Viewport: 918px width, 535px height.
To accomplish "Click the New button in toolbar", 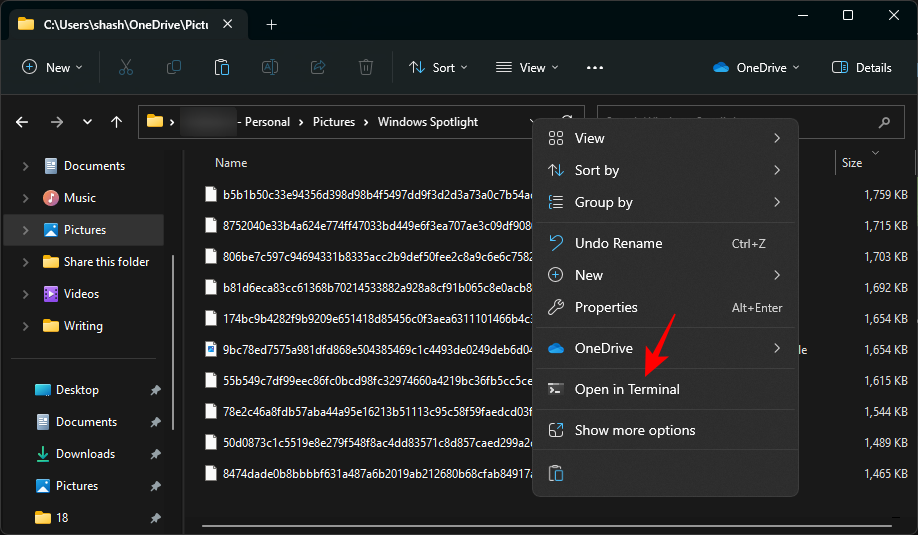I will click(52, 68).
